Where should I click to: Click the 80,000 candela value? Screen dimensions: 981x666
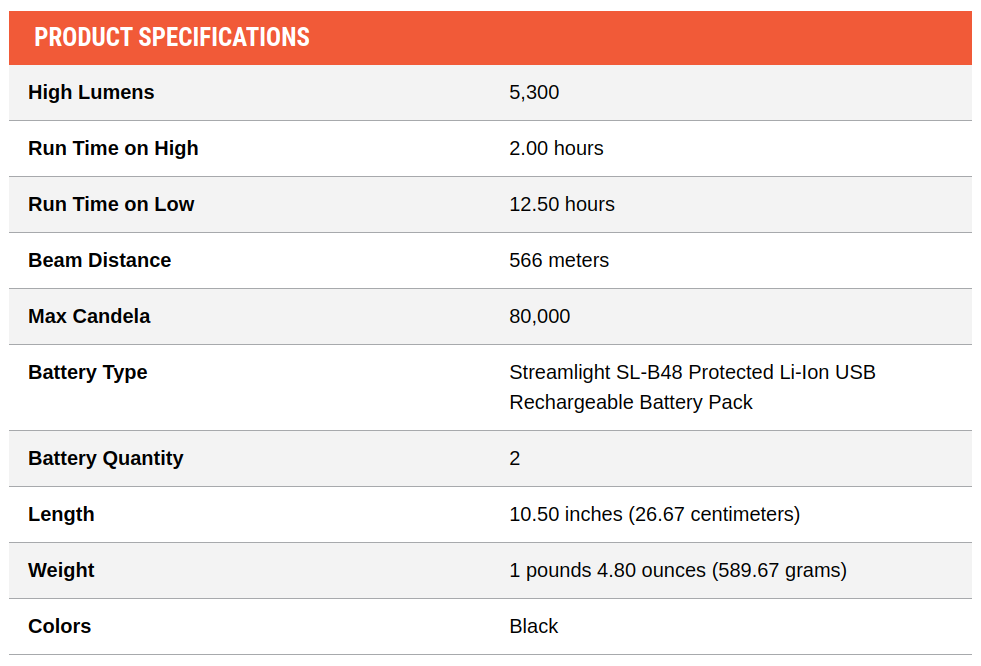tap(539, 316)
